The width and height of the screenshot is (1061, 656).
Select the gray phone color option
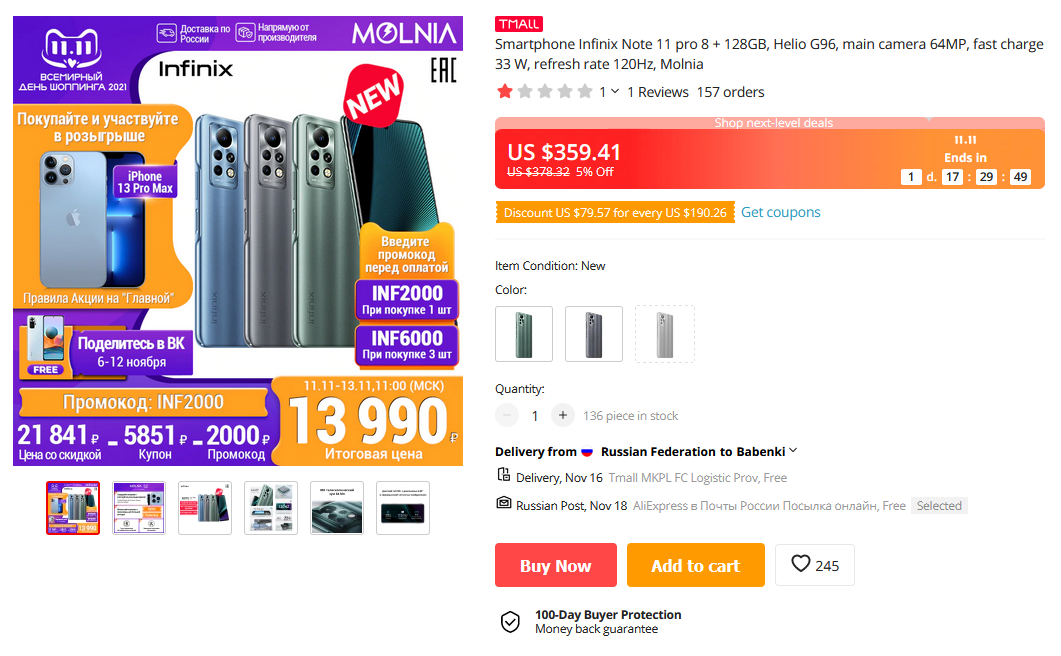594,334
